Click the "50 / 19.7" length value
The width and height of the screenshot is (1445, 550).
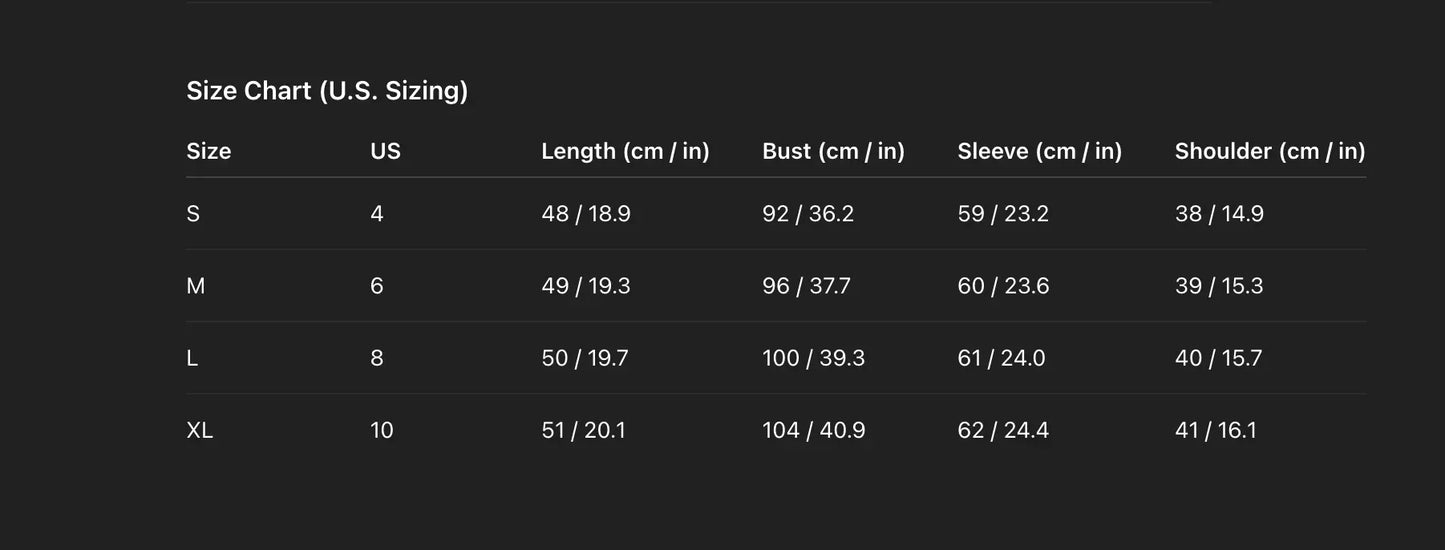(585, 358)
